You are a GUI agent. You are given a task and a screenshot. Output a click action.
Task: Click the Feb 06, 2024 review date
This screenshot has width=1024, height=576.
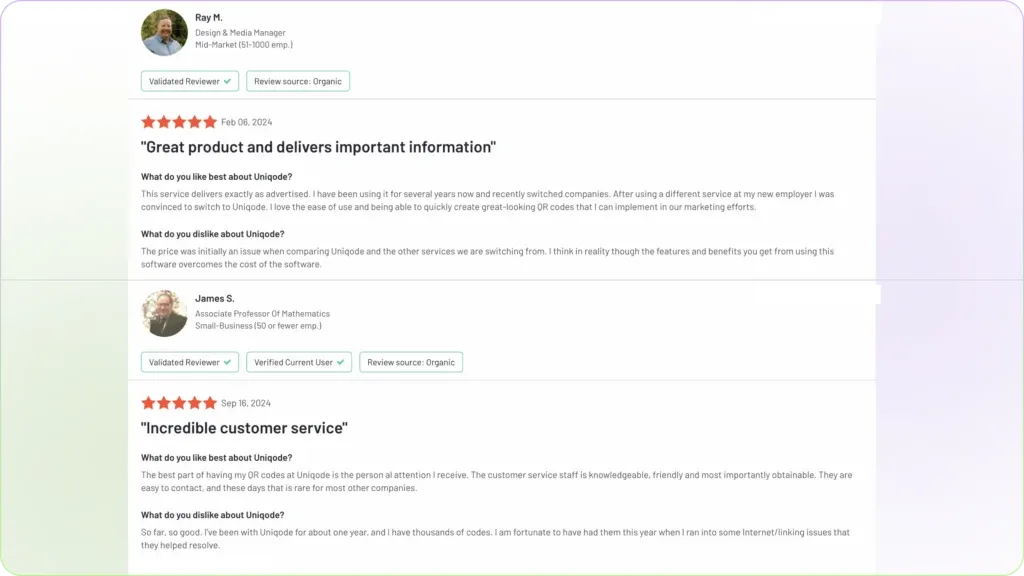(246, 122)
